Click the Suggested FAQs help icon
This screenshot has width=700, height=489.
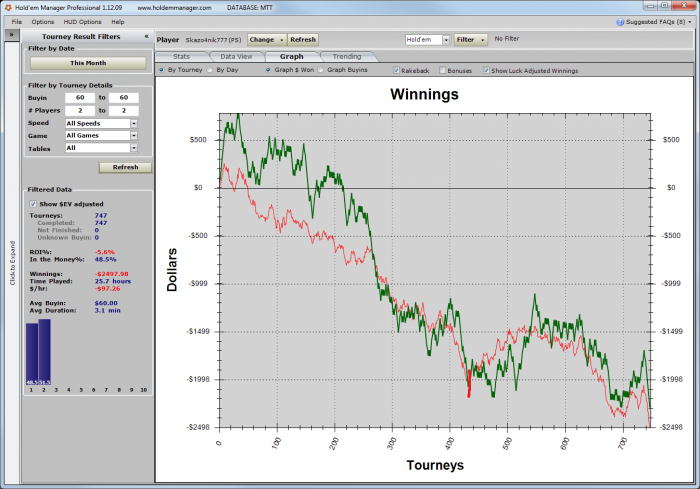[x=620, y=22]
